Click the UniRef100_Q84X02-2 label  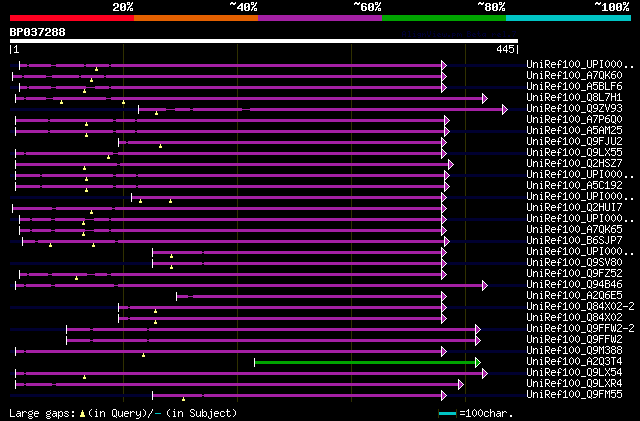point(580,307)
